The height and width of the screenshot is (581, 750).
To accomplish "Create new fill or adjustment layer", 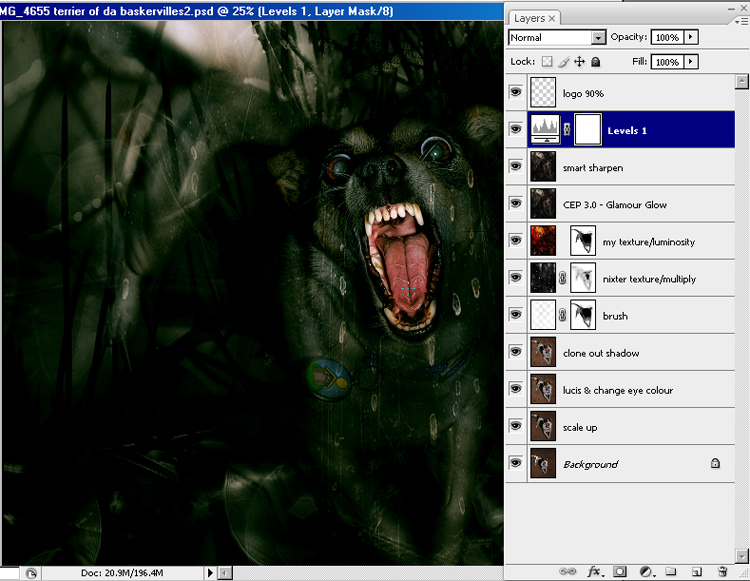I will (647, 571).
